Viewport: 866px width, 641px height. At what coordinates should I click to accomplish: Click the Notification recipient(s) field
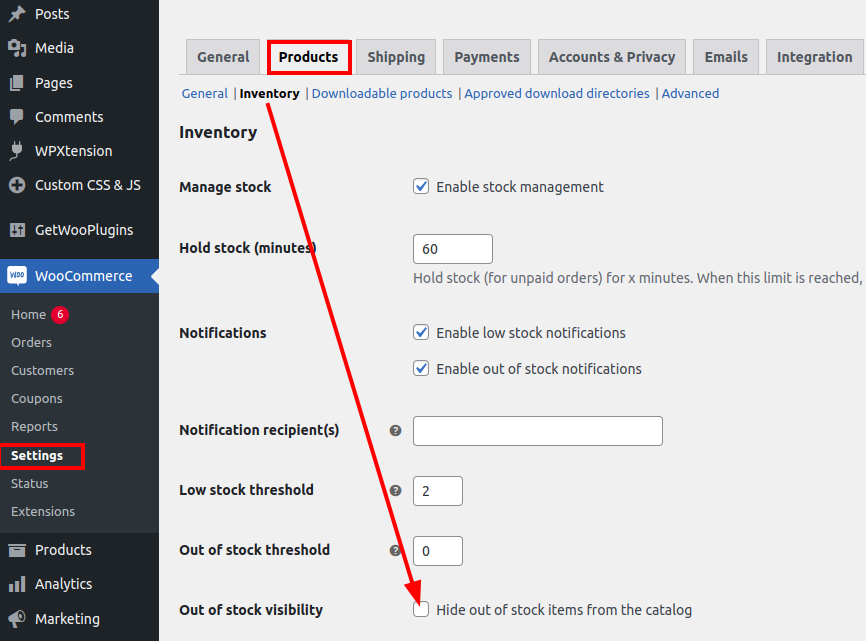[538, 431]
